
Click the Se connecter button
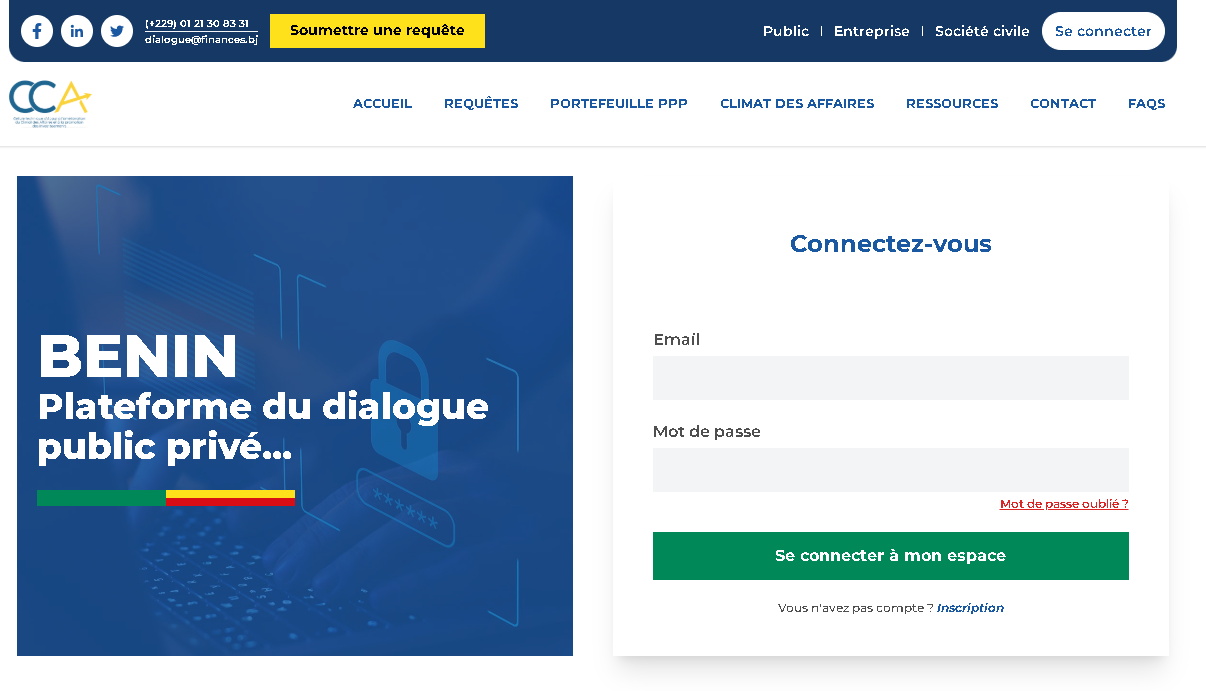click(x=1103, y=30)
